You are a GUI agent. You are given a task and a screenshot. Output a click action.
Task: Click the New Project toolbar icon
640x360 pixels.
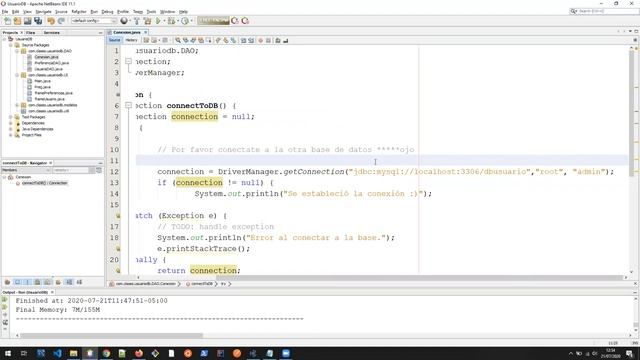pyautogui.click(x=17, y=21)
